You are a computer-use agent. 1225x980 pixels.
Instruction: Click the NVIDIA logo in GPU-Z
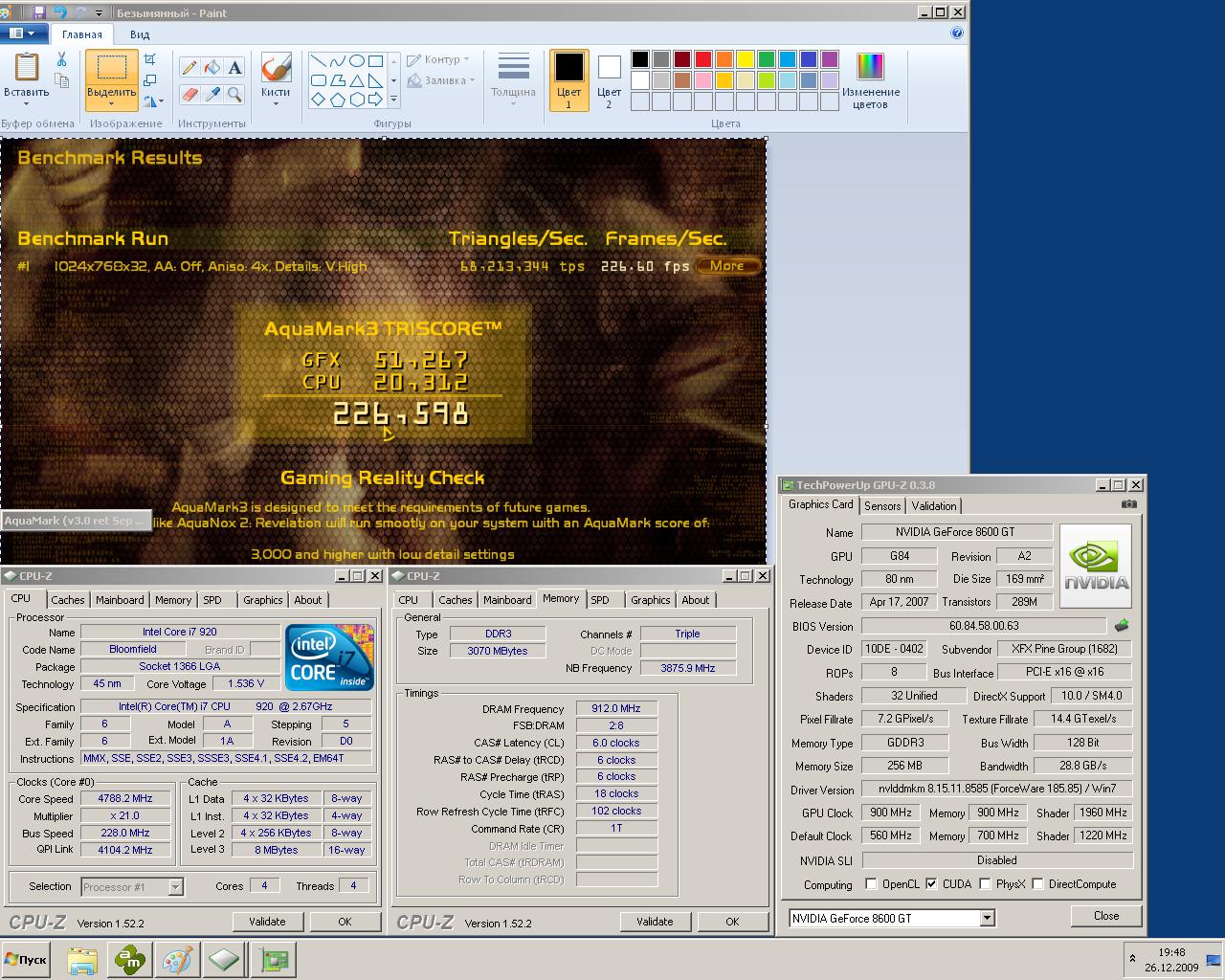click(1097, 566)
